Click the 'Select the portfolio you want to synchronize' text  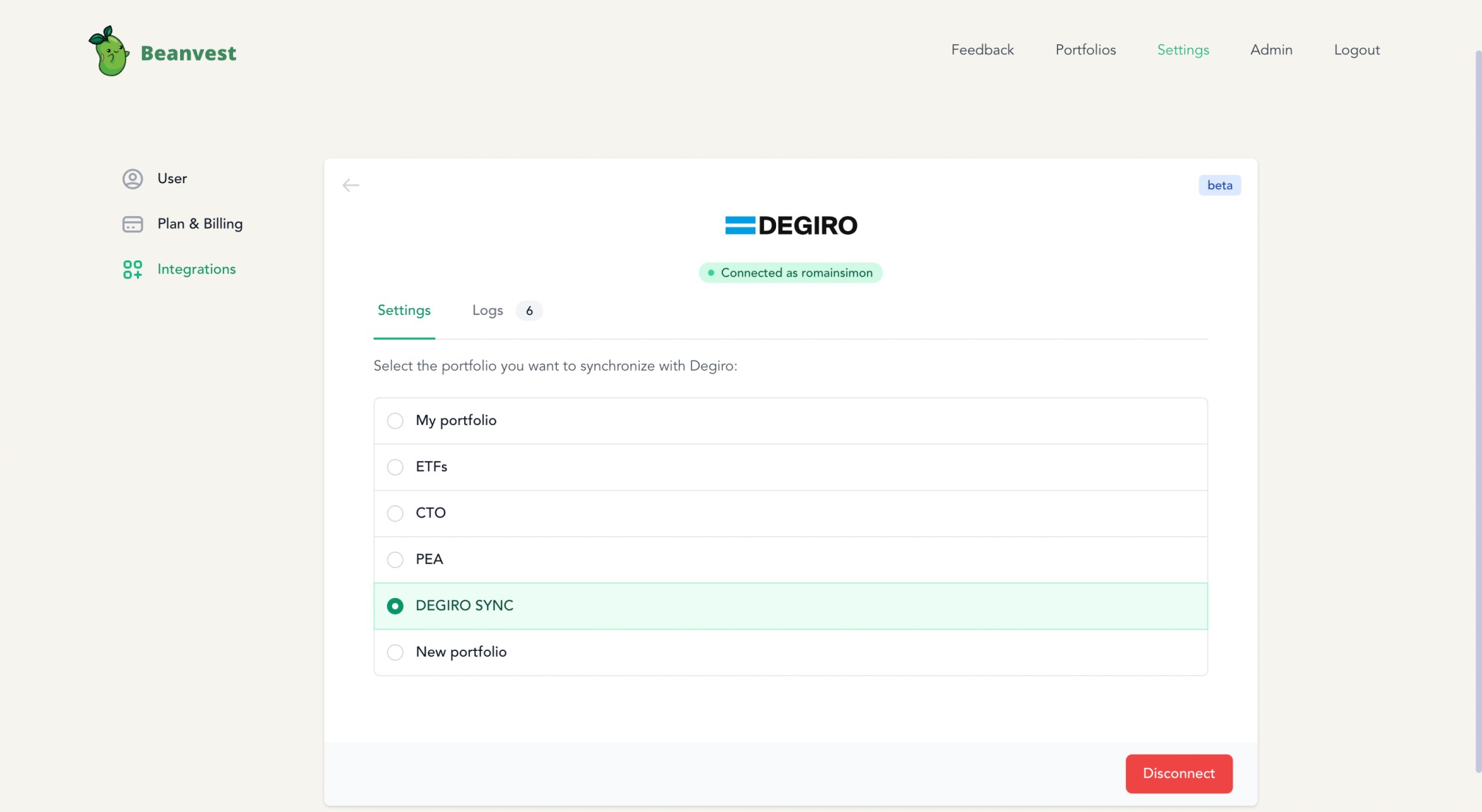[x=555, y=366]
